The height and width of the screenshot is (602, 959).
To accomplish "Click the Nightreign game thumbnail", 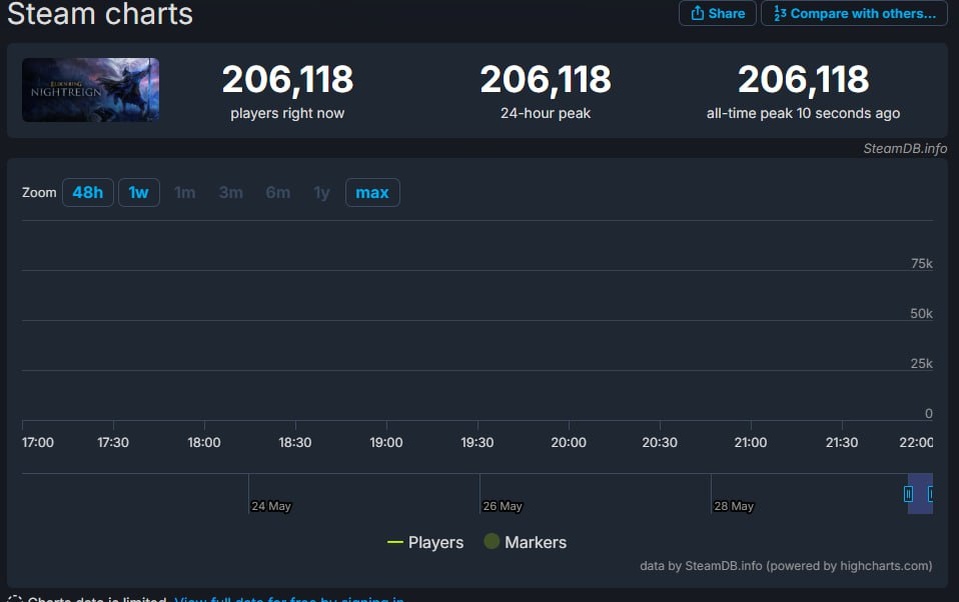I will (x=91, y=90).
